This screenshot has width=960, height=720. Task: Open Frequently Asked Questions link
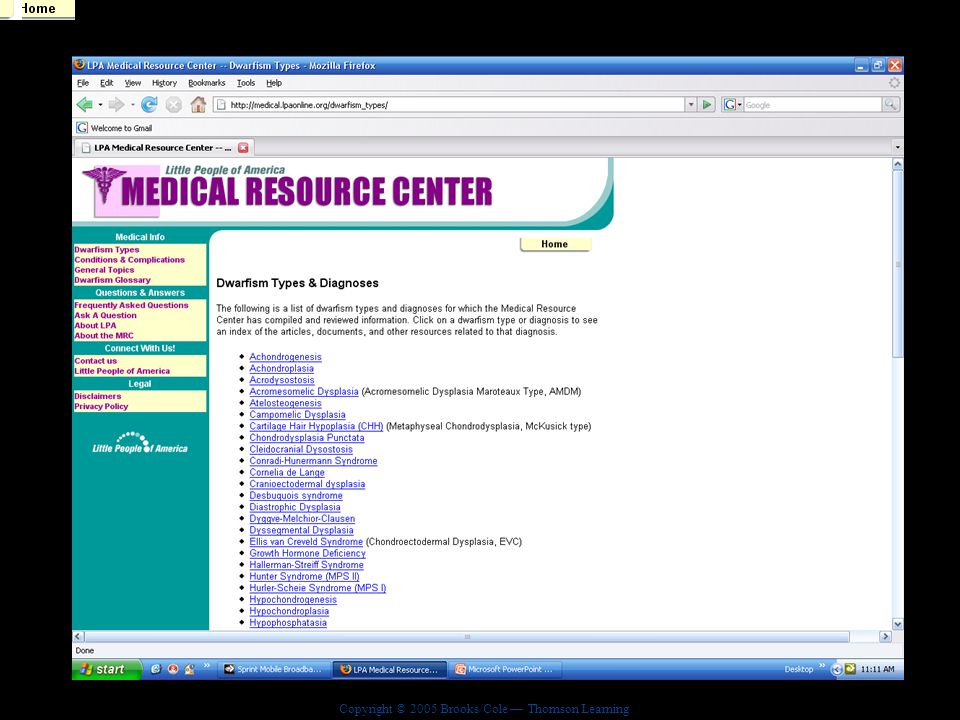coord(131,305)
